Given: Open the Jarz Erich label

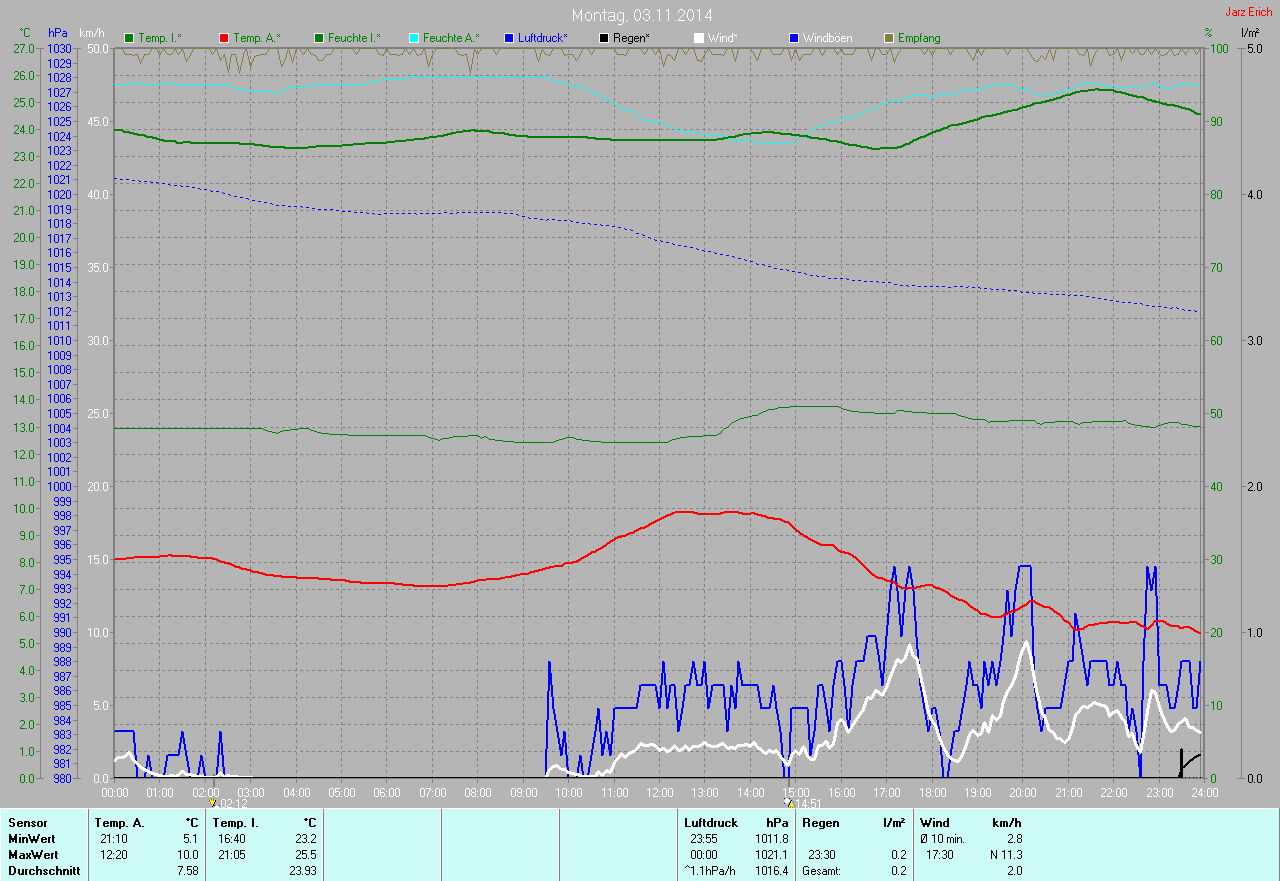Looking at the screenshot, I should 1248,12.
